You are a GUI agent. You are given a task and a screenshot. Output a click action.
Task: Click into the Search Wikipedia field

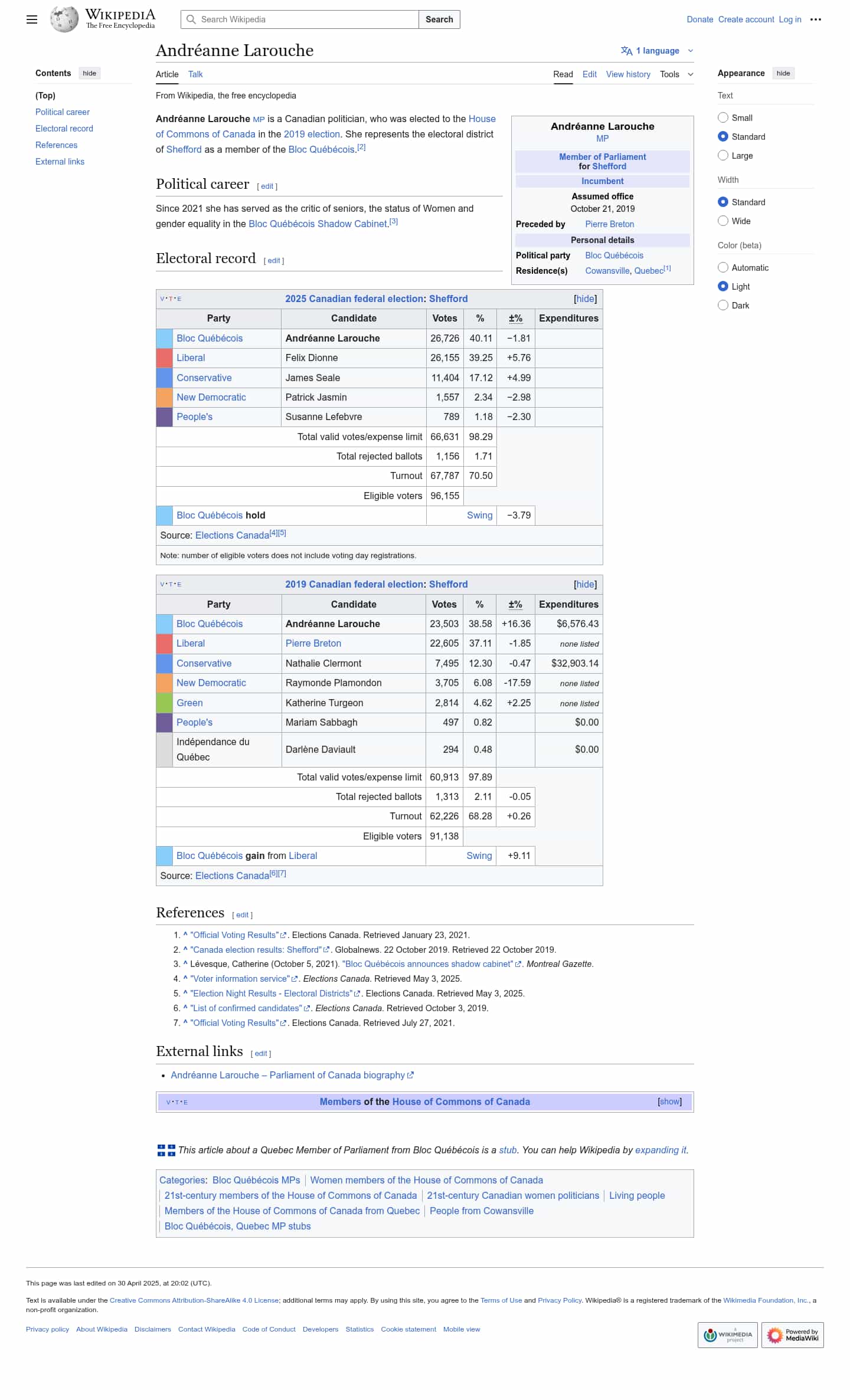pyautogui.click(x=307, y=19)
